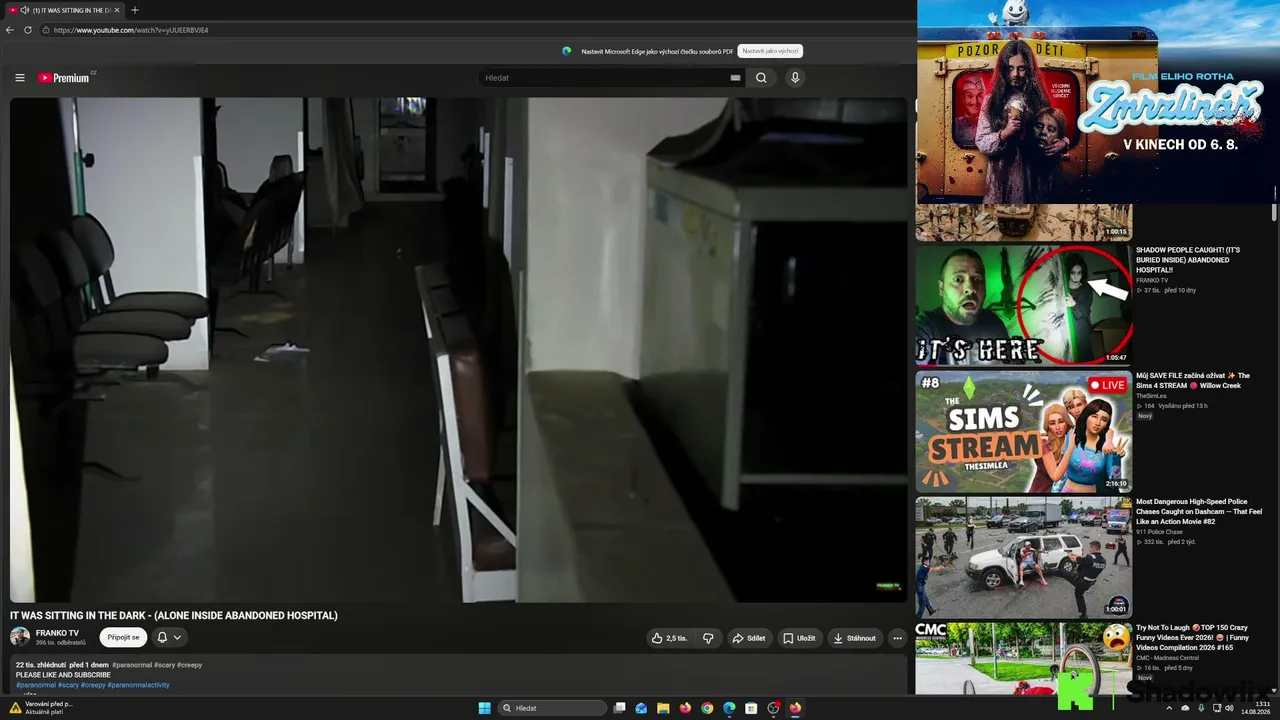Select the IT WAS SITTING IN THE DARK tab
Image resolution: width=1280 pixels, height=720 pixels.
[64, 10]
